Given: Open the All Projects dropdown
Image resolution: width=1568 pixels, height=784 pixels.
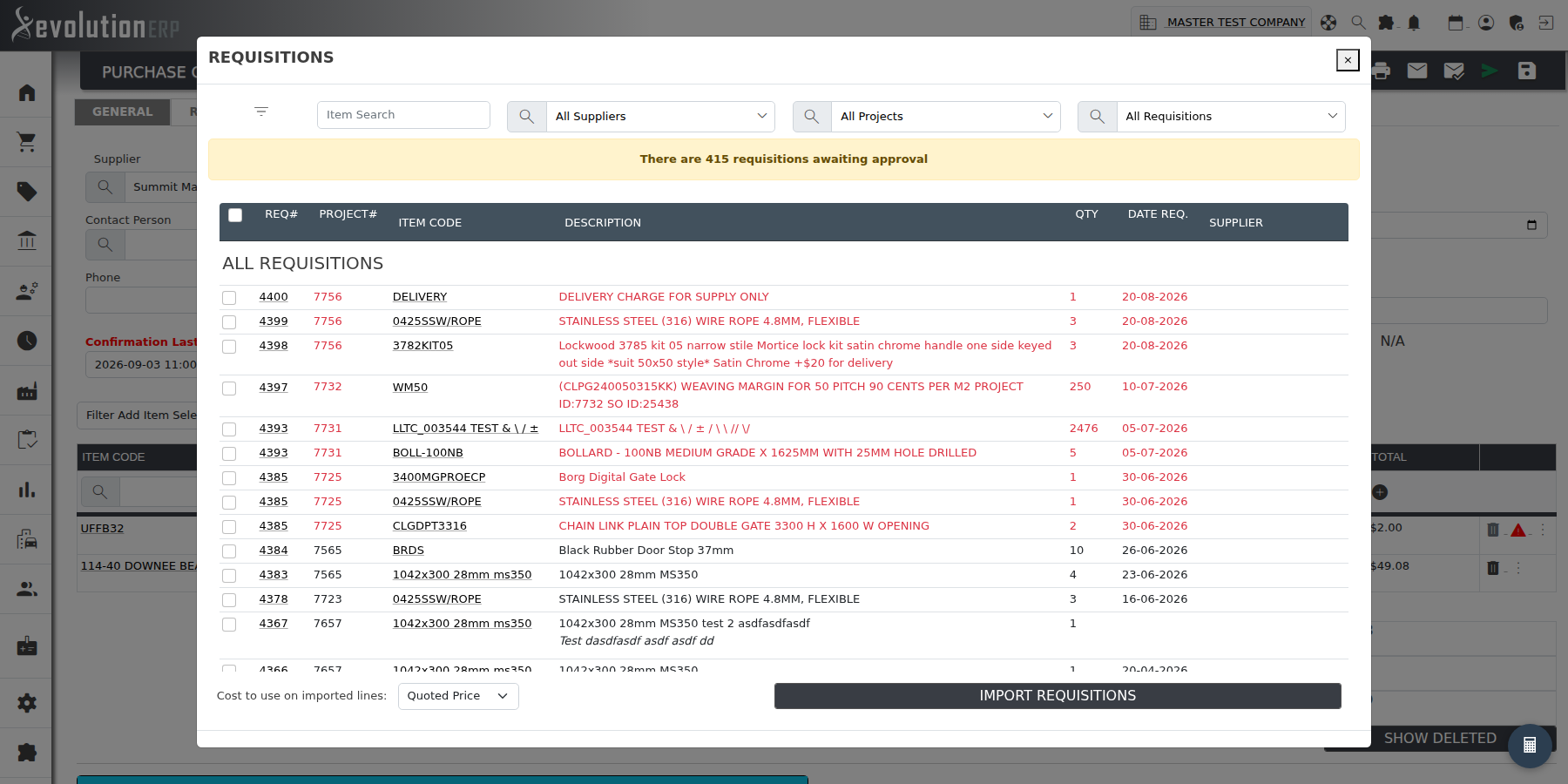Looking at the screenshot, I should tap(945, 117).
